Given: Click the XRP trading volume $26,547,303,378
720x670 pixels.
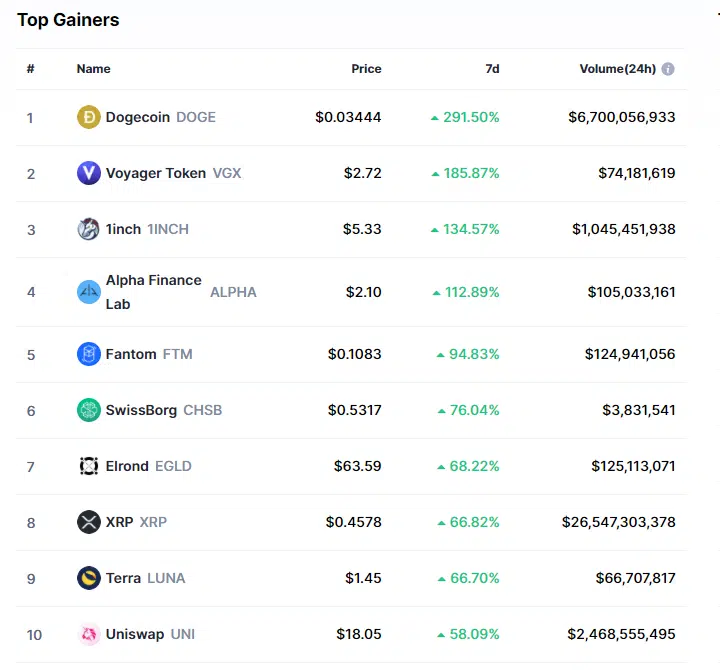Looking at the screenshot, I should point(618,522).
